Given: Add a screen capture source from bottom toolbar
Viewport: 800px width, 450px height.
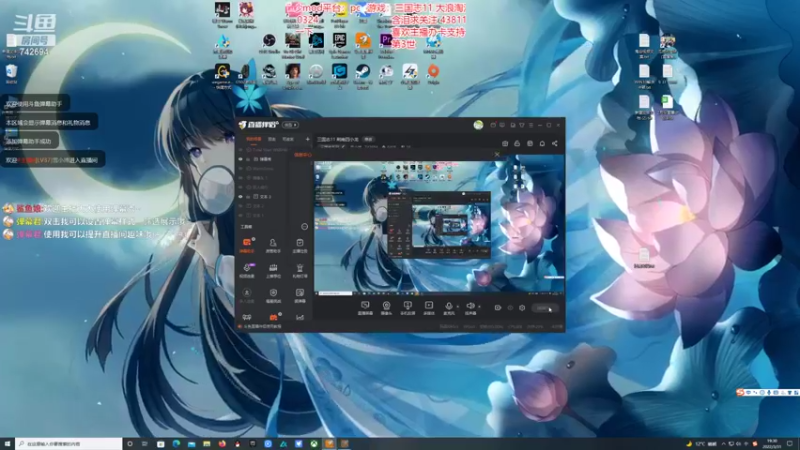Looking at the screenshot, I should click(365, 308).
